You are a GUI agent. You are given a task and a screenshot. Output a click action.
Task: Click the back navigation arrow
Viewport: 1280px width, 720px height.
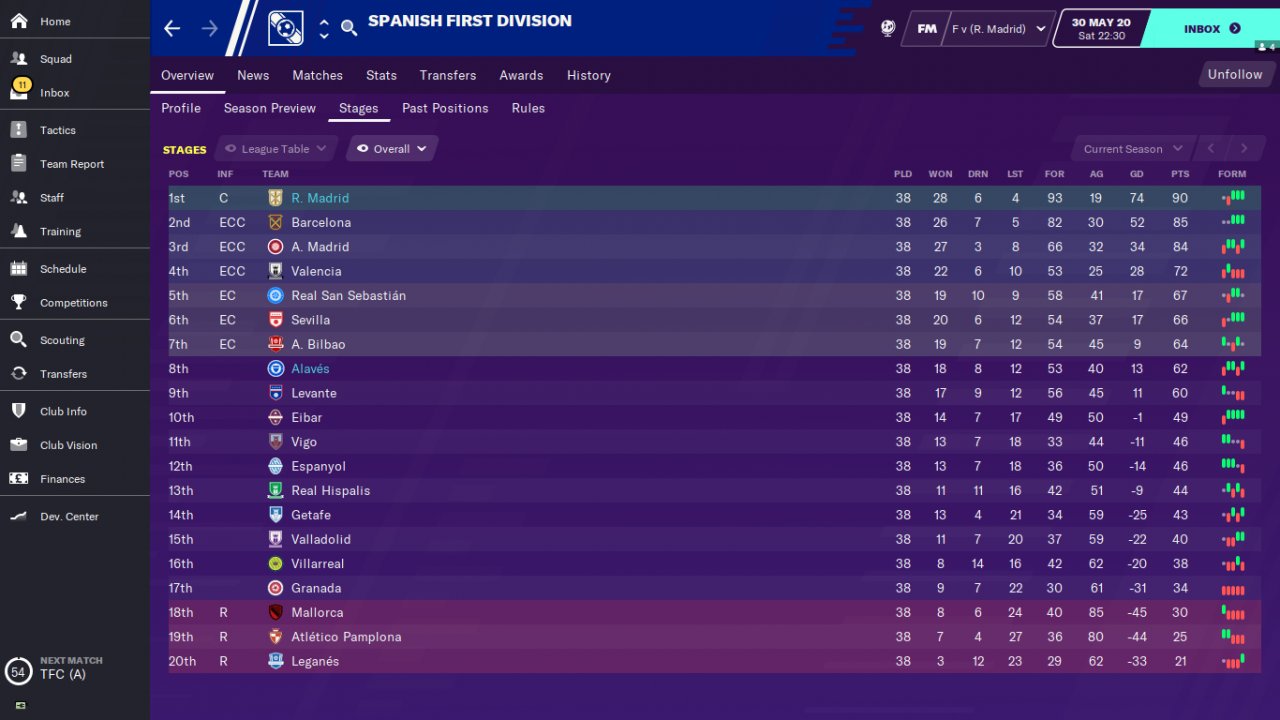pos(172,28)
